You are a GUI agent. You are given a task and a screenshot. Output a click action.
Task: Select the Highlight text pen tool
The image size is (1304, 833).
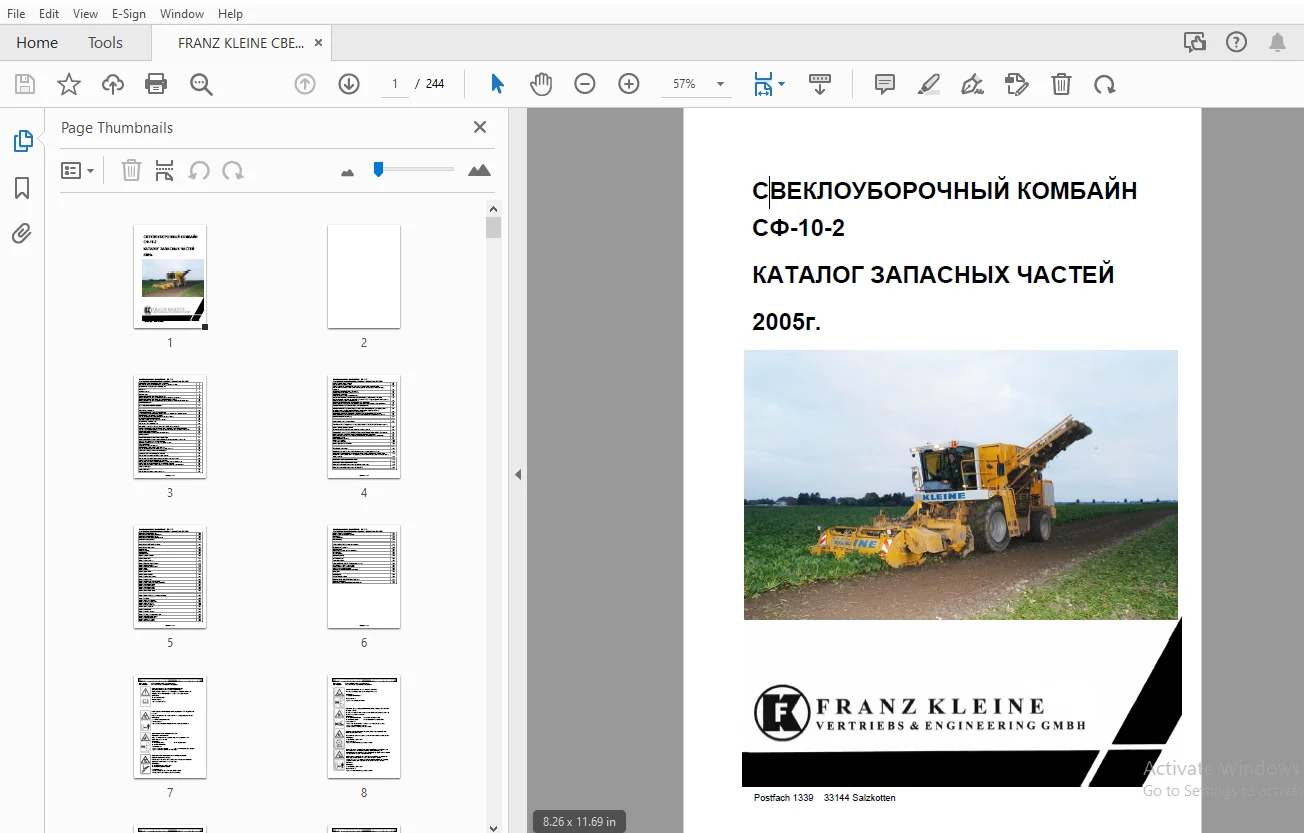pyautogui.click(x=929, y=84)
